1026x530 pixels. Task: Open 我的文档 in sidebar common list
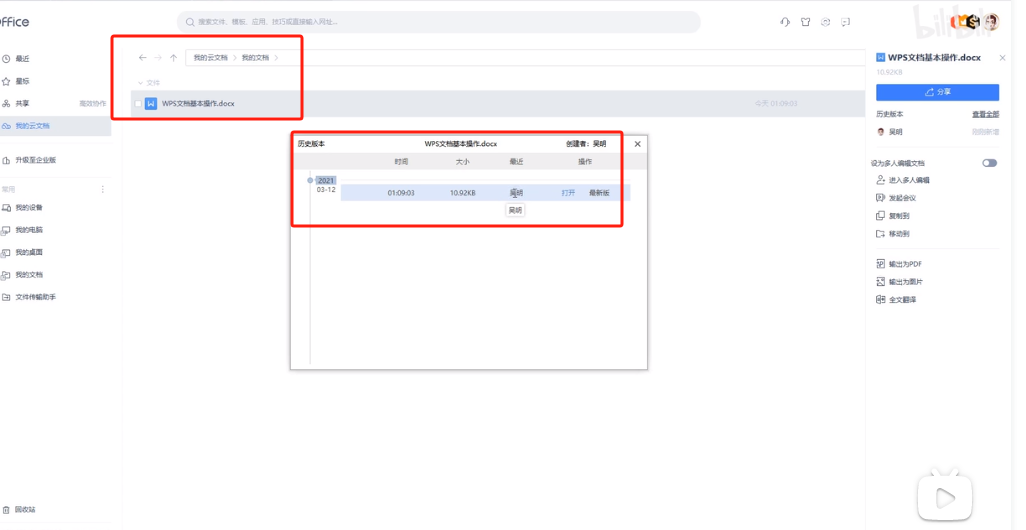(29, 275)
